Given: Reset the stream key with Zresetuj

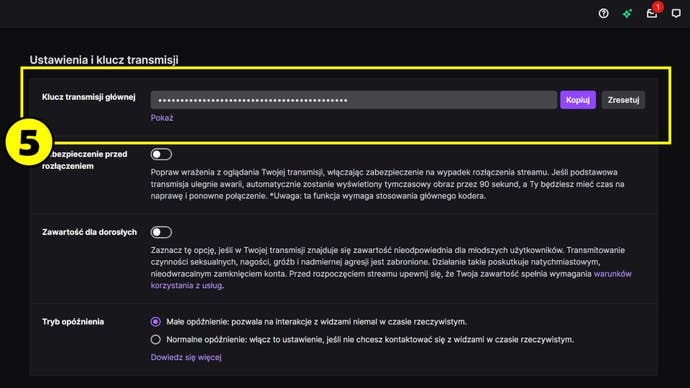Looking at the screenshot, I should 623,100.
